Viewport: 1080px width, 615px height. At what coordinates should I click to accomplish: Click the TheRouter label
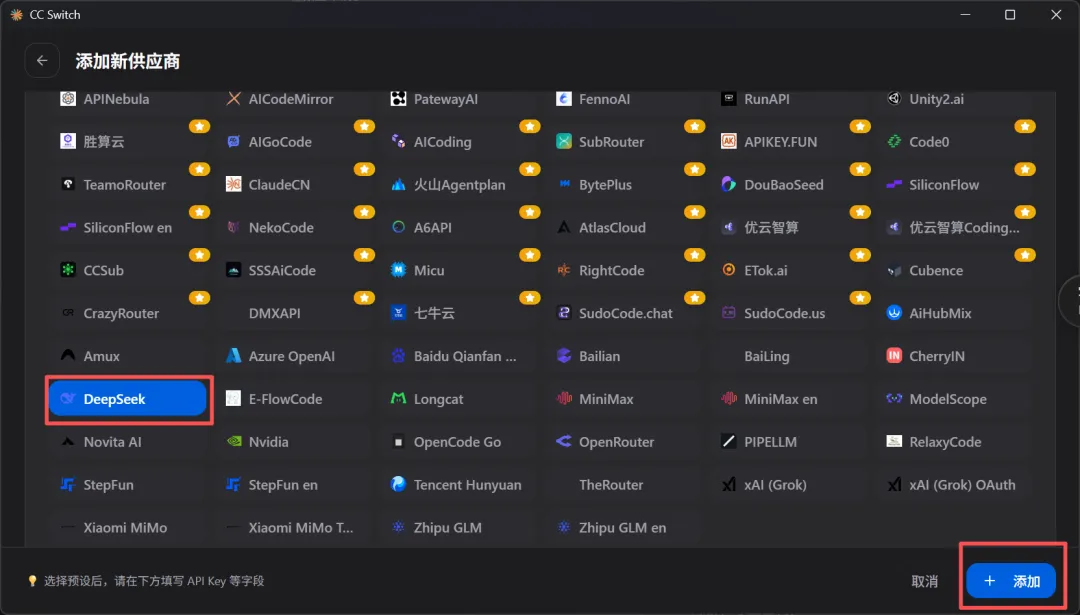coord(611,485)
